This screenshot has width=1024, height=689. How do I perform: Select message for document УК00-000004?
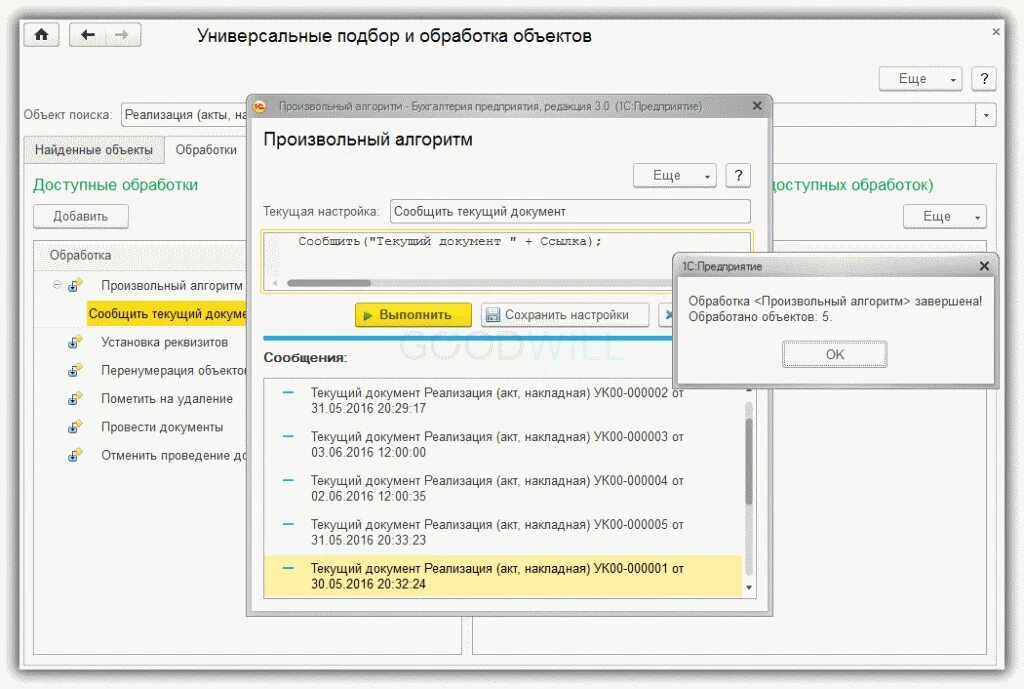503,488
